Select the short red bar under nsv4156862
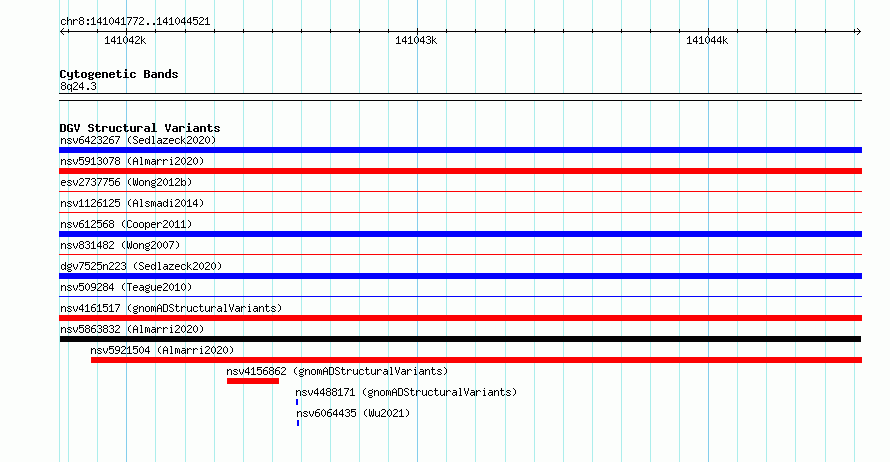890x462 pixels. tap(253, 381)
